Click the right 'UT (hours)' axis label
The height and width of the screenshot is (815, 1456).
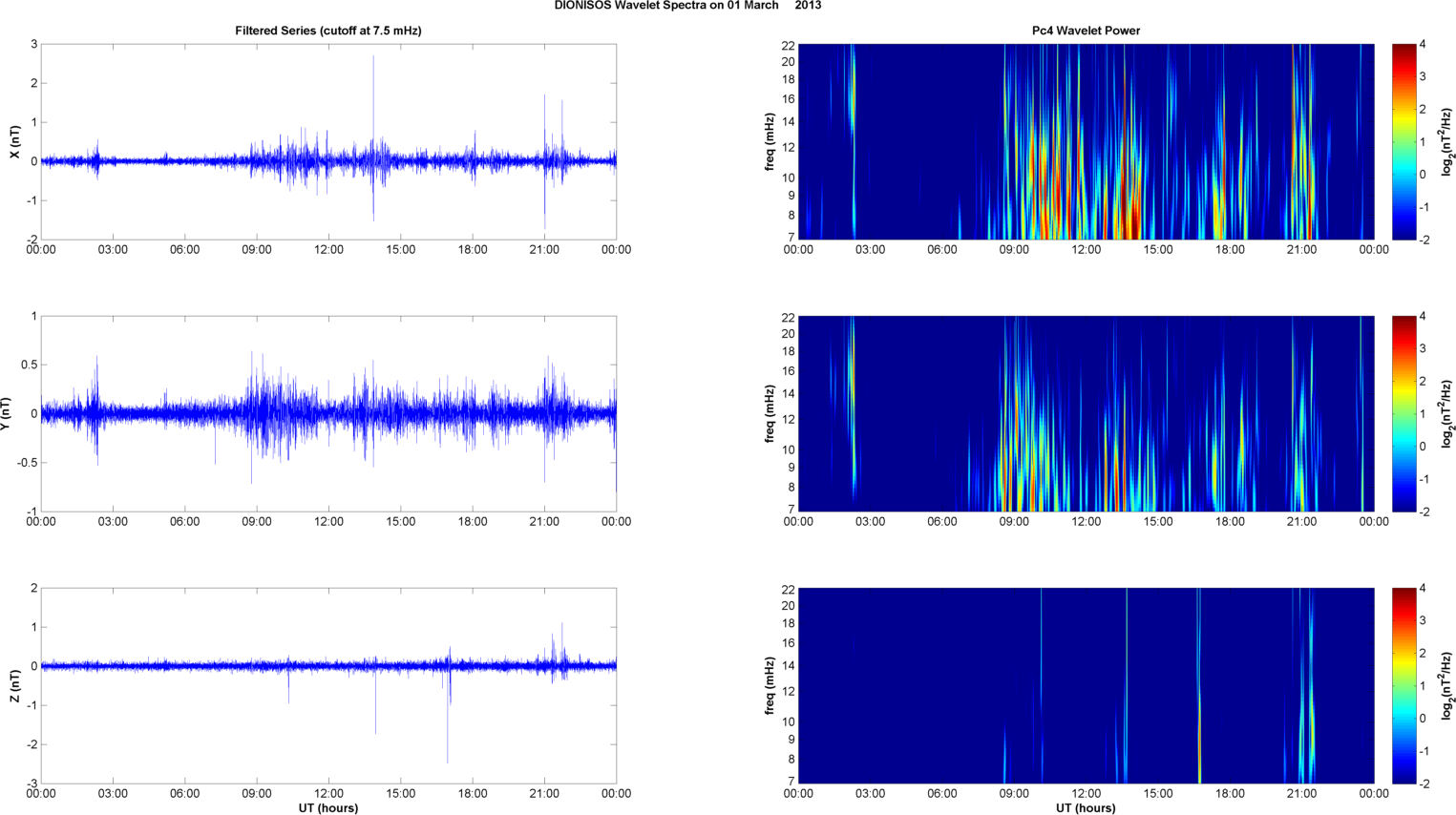tap(1086, 807)
